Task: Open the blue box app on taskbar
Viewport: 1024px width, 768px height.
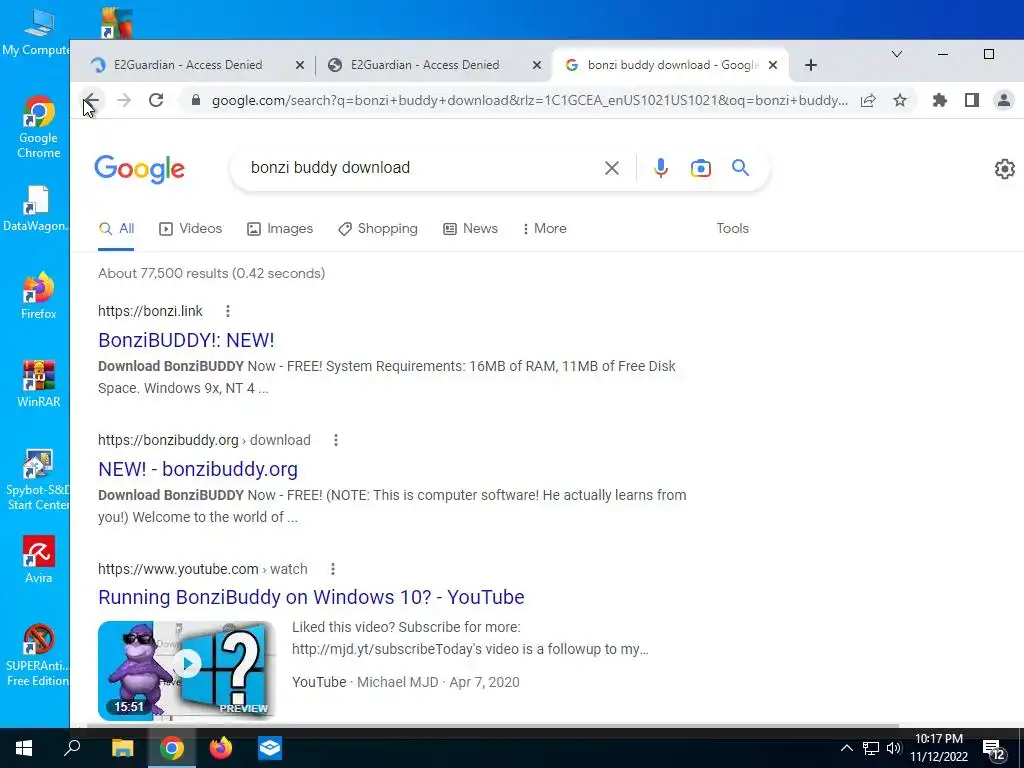Action: point(270,748)
